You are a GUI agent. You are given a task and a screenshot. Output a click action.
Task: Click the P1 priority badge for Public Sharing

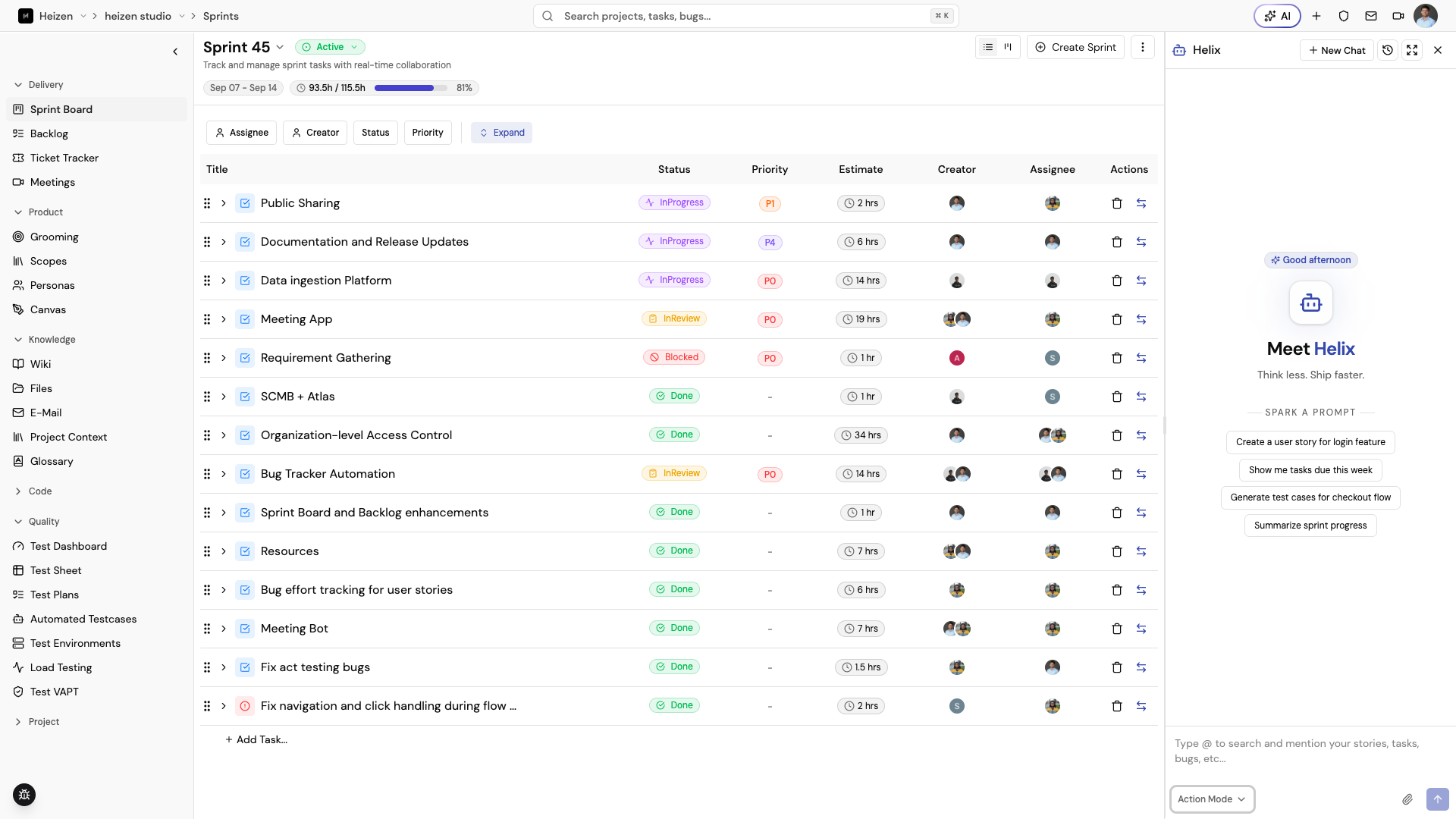coord(770,204)
